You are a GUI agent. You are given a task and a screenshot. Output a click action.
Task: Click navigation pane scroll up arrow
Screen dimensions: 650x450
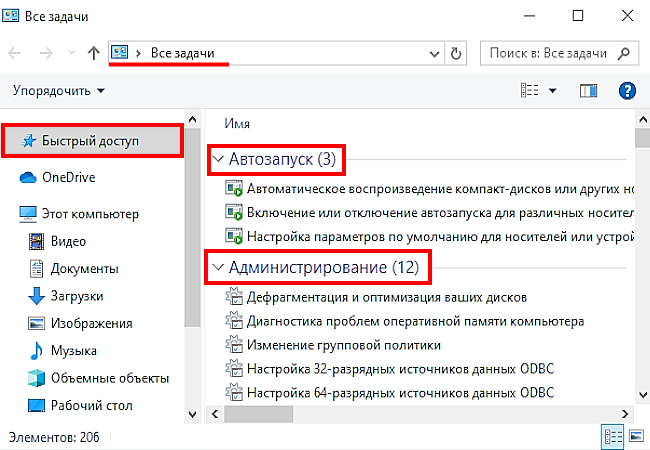tap(192, 120)
